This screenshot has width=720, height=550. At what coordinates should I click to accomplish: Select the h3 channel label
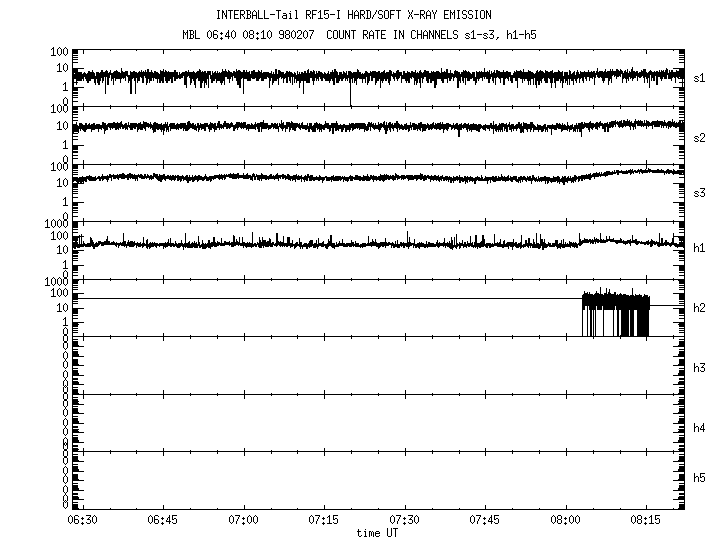coord(700,367)
